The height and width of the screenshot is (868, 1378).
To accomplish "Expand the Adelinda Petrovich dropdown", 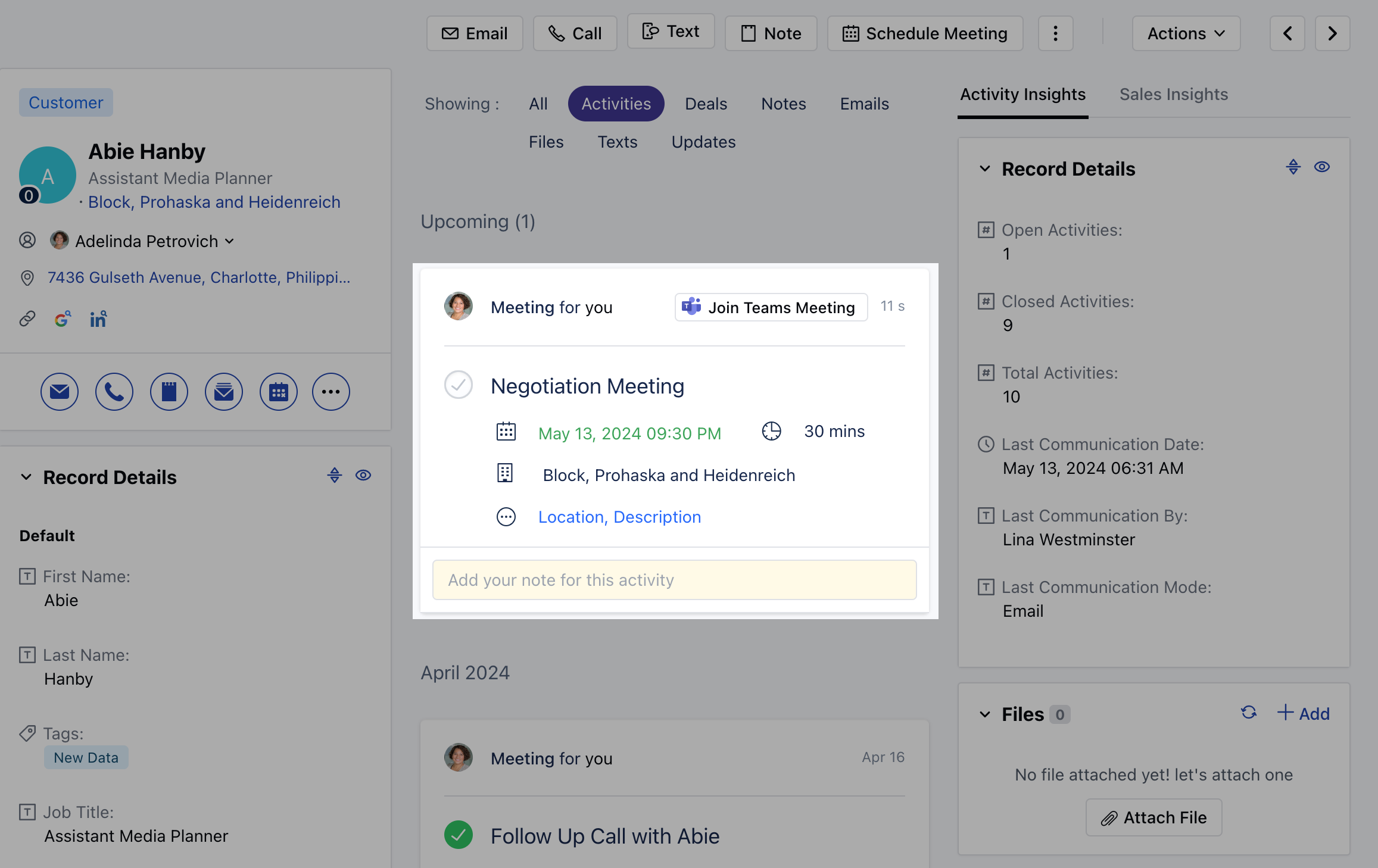I will (229, 242).
